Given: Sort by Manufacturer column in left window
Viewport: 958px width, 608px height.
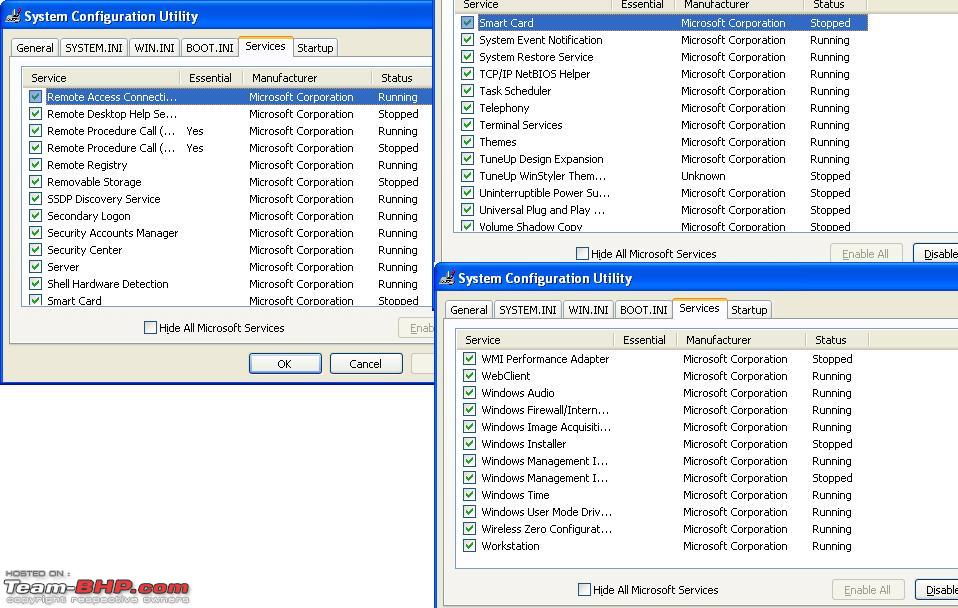Looking at the screenshot, I should pos(307,78).
